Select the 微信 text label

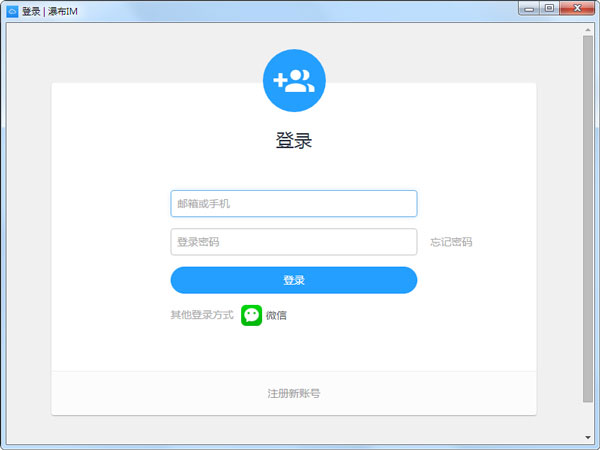pyautogui.click(x=276, y=315)
